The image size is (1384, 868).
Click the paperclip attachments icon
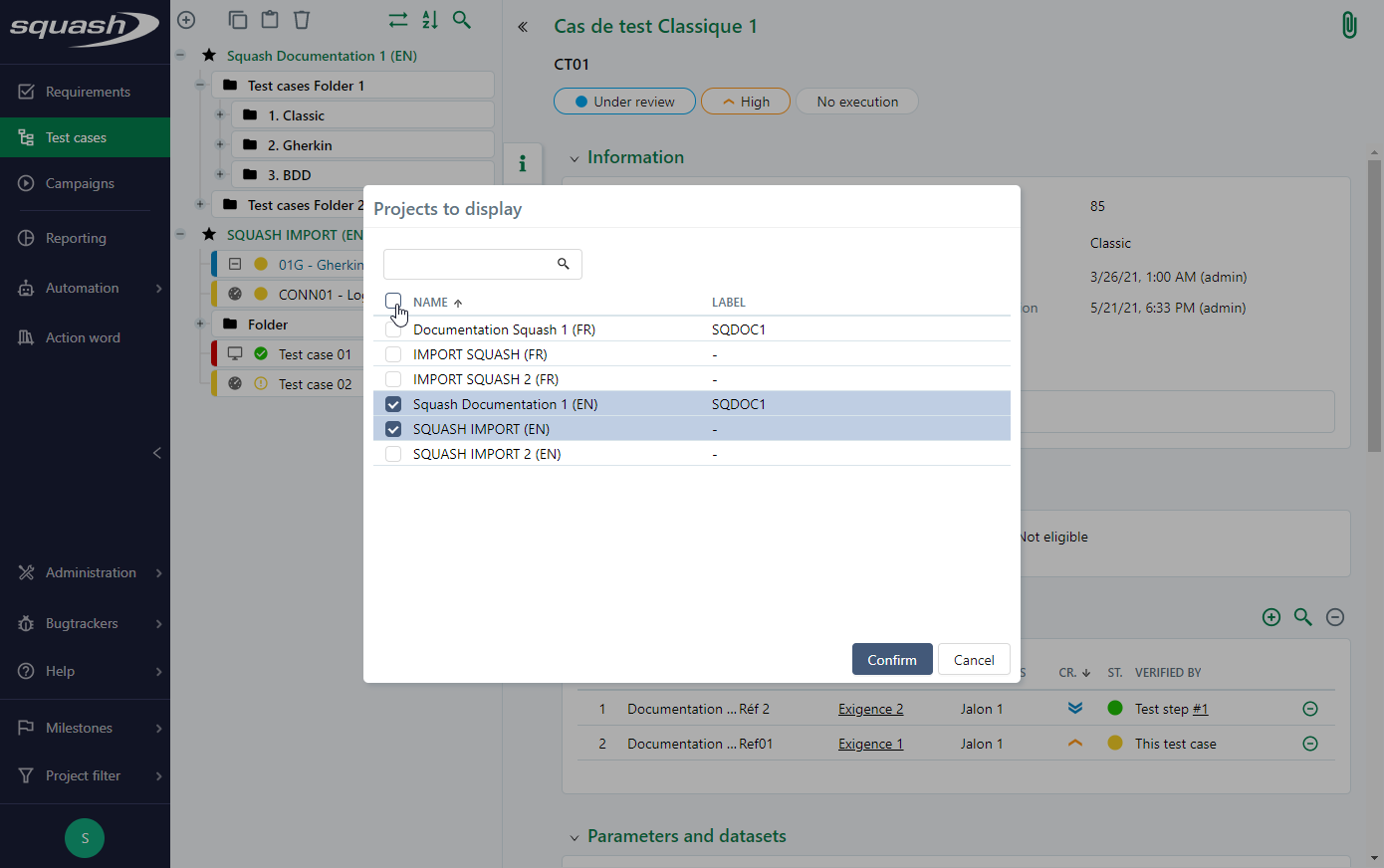click(1348, 26)
